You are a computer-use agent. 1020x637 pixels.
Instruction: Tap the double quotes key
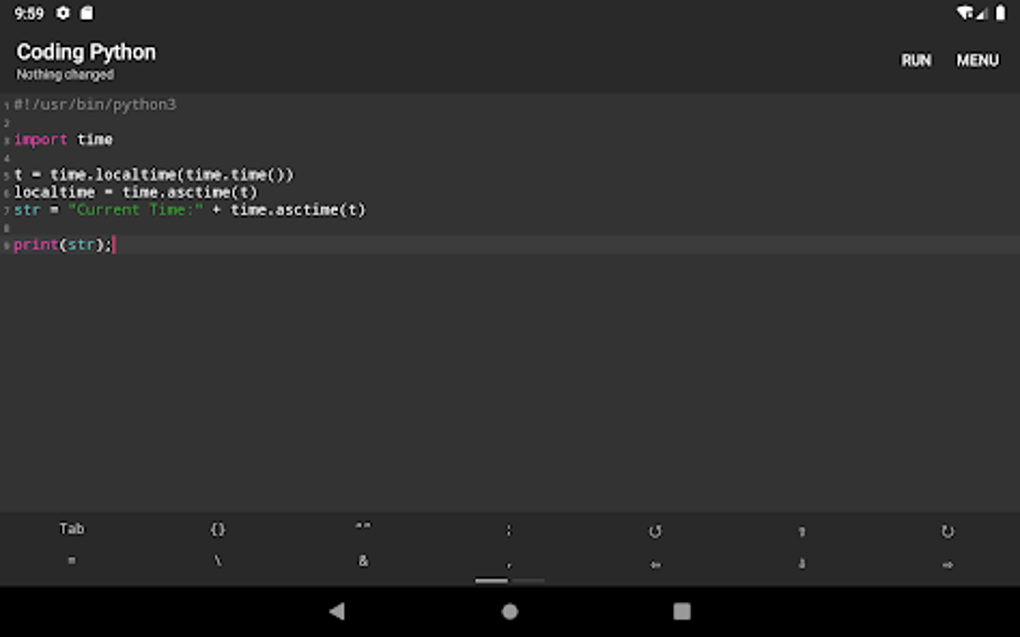point(362,527)
